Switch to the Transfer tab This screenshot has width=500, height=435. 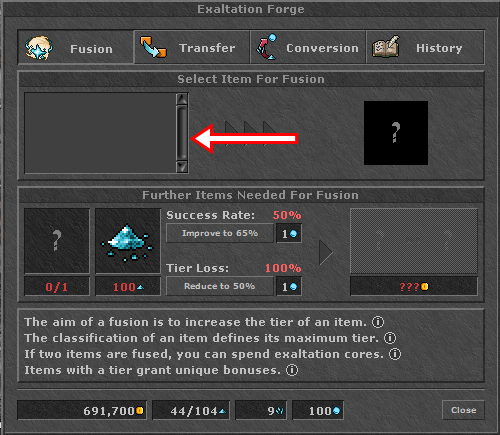click(x=192, y=47)
